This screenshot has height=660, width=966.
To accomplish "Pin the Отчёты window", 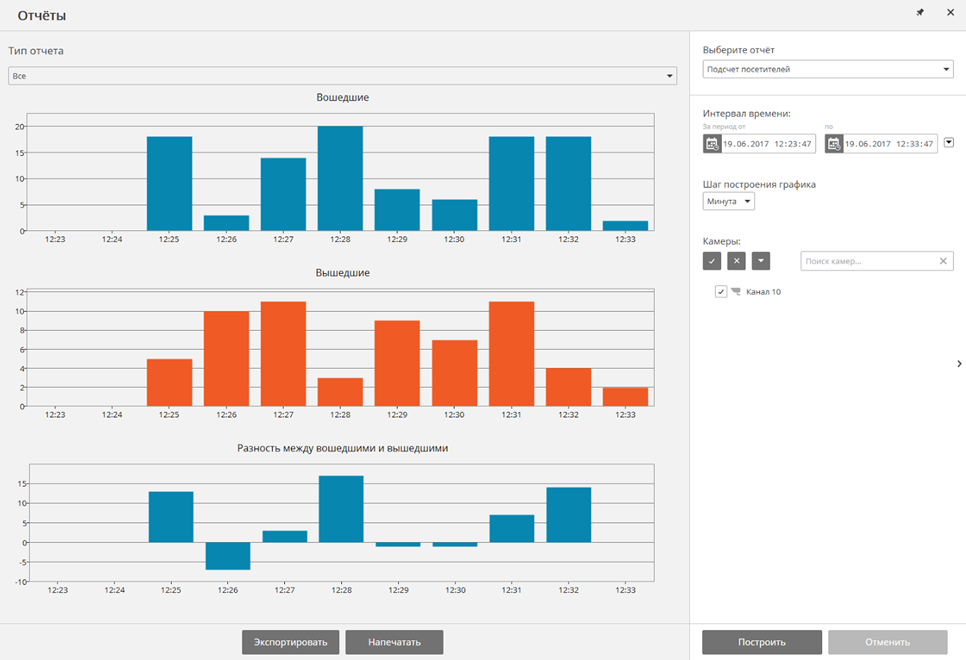I will tap(920, 13).
